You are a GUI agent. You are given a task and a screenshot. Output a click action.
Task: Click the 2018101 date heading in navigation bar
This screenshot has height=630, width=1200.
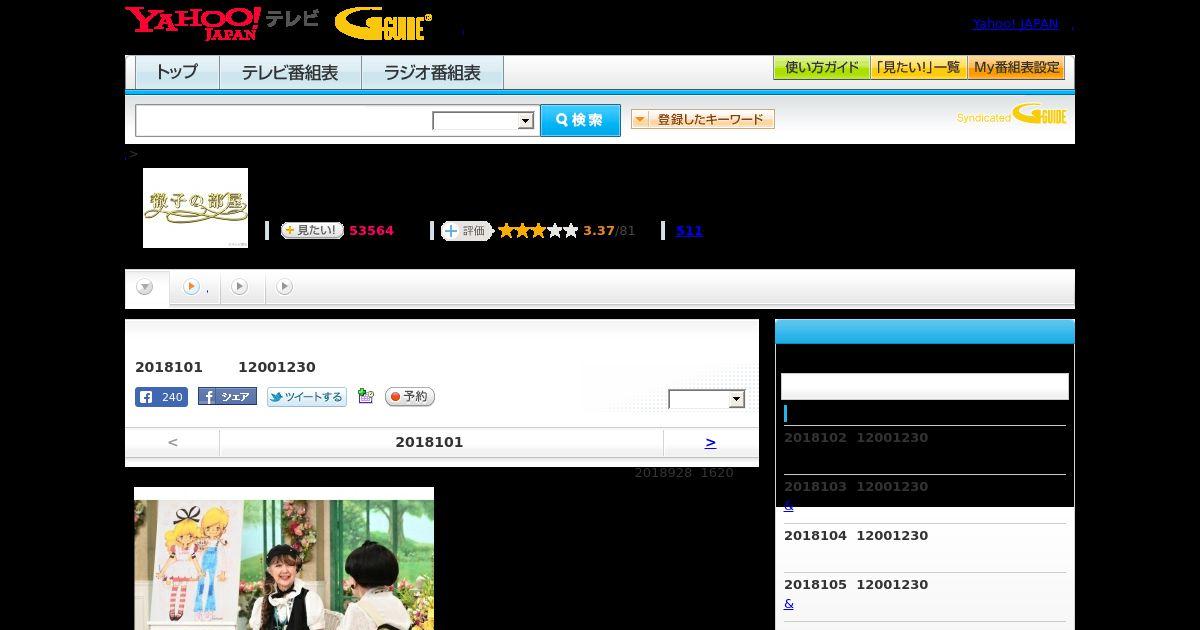429,442
